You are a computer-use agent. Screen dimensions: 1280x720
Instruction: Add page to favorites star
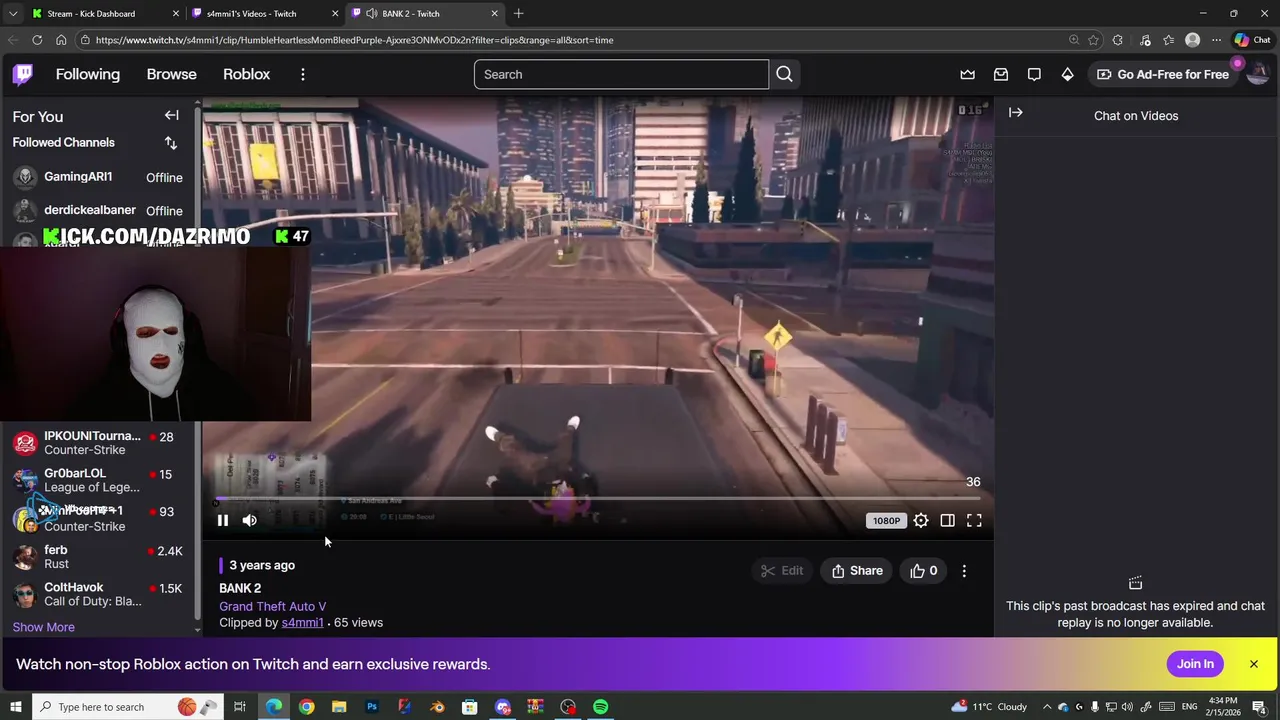click(1093, 40)
